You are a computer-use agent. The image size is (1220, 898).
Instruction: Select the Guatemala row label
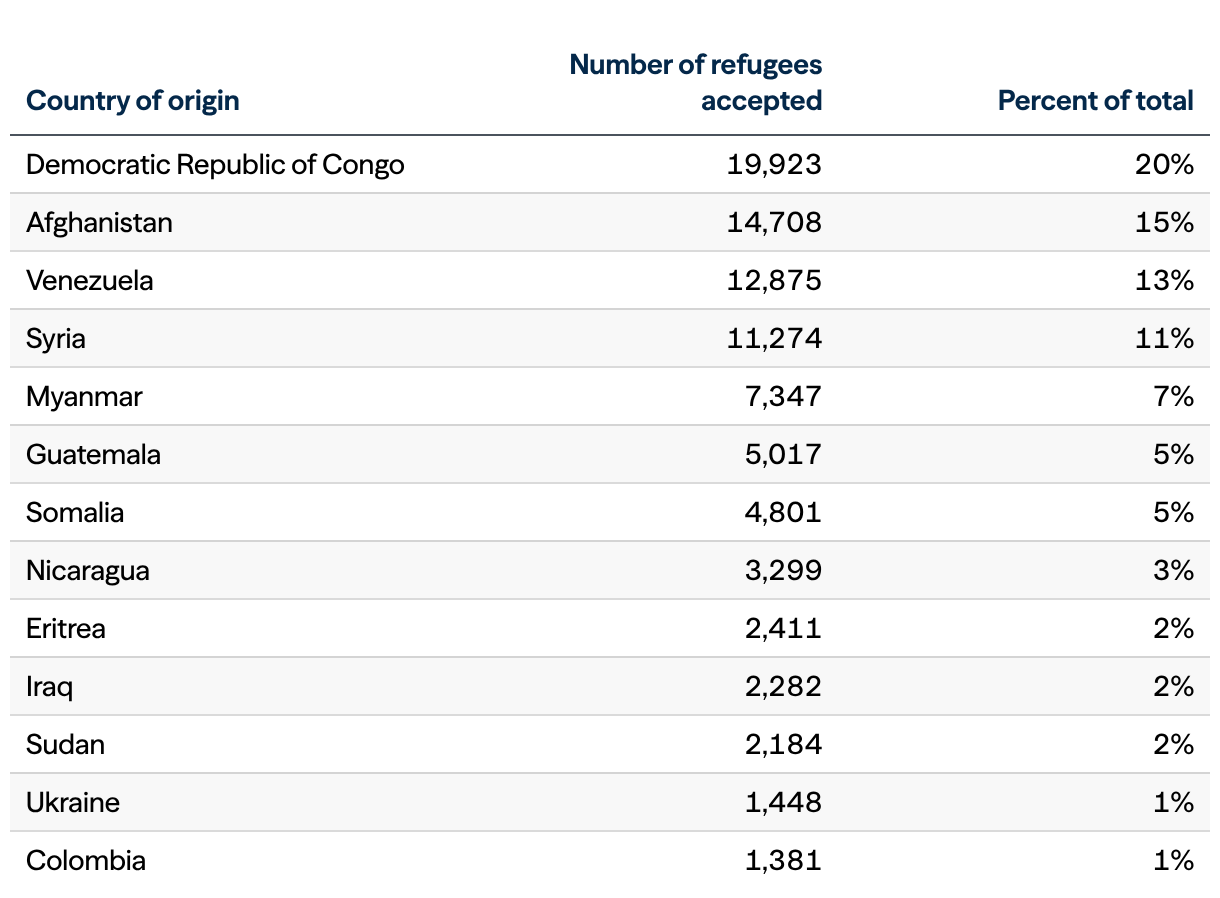[93, 454]
